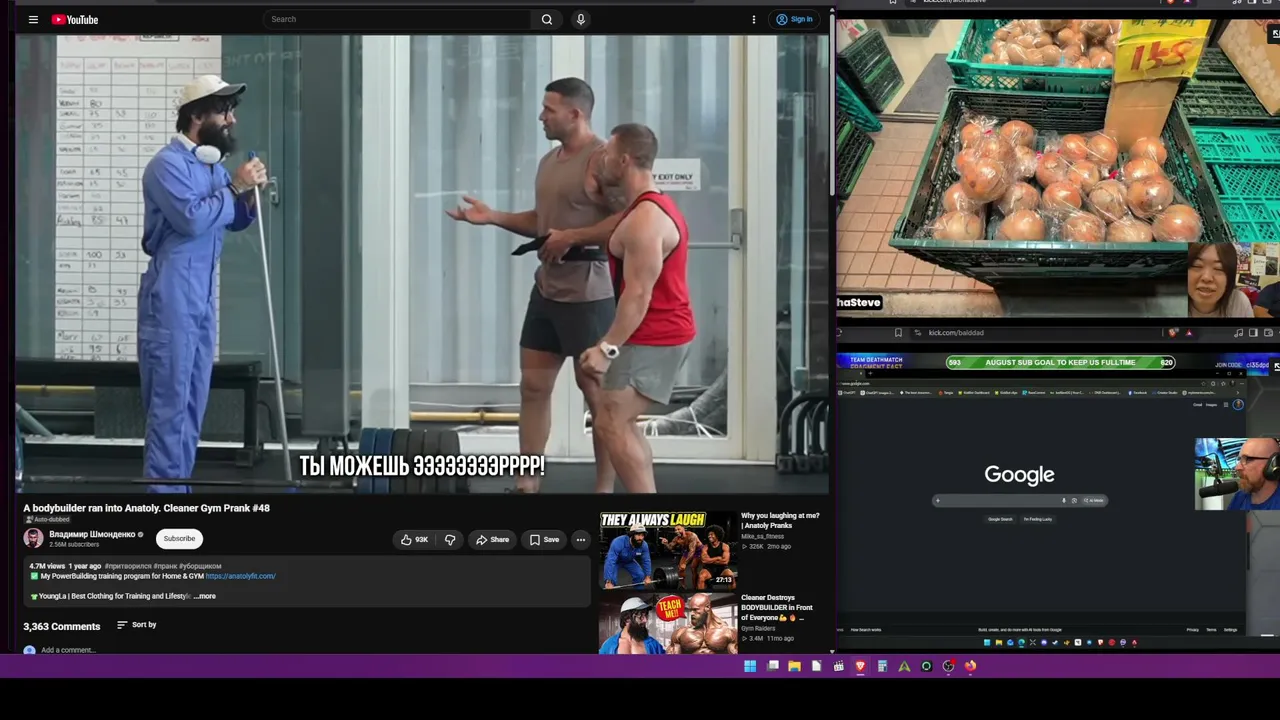Screen dimensions: 1280x720
Task: Click the August sub goal progress bar
Action: pyautogui.click(x=1060, y=362)
